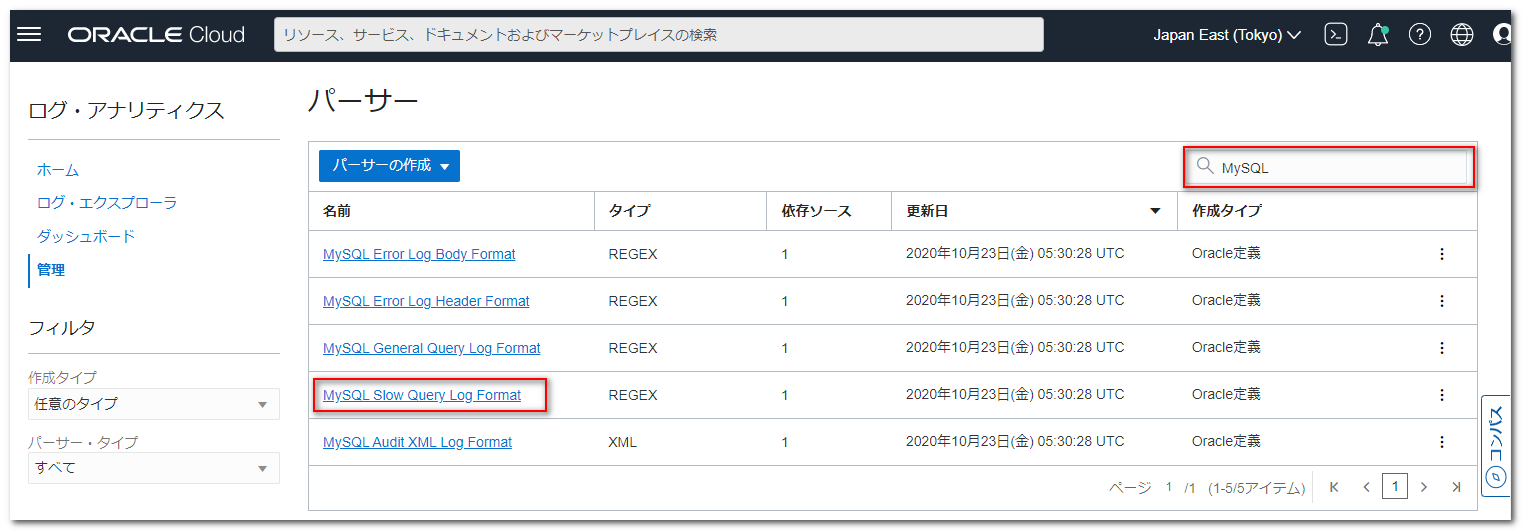Open actions menu for MySQL Error Log Header Format
Screen dimensions: 1522x531
[1442, 301]
